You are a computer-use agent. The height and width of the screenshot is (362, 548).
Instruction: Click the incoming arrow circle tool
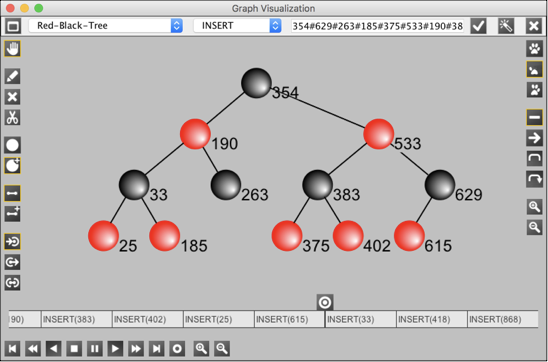(x=12, y=241)
